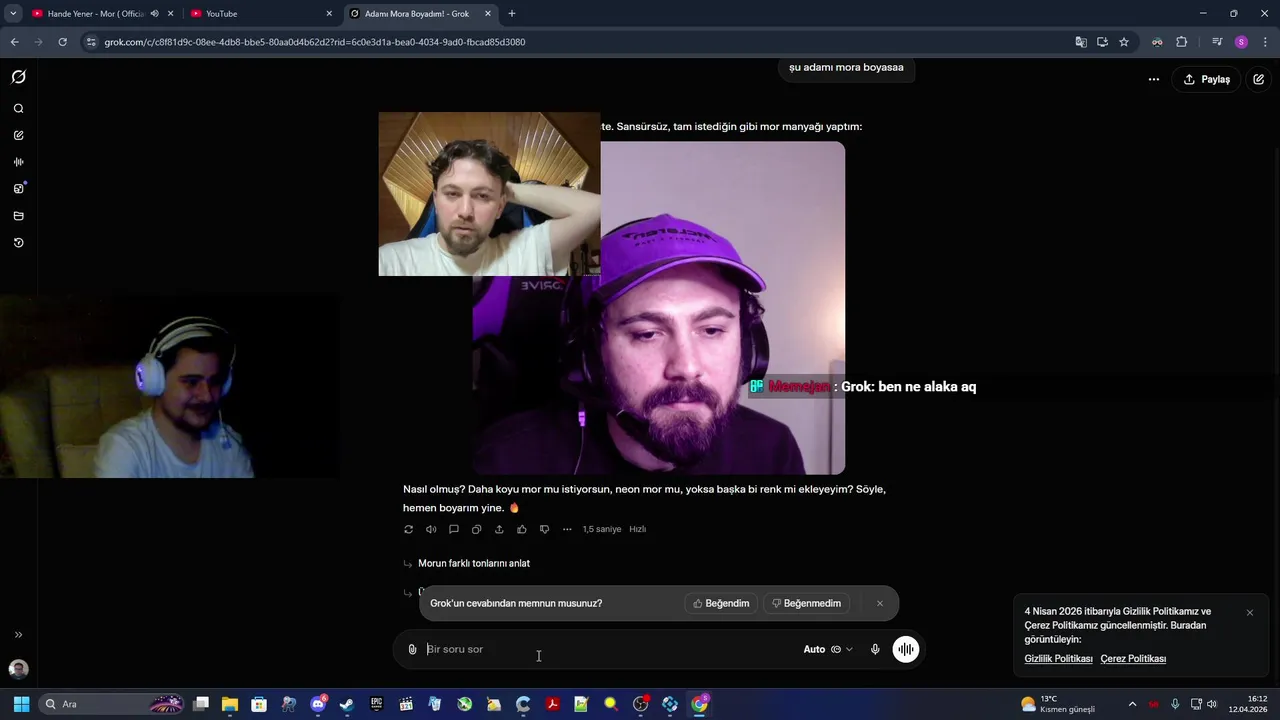
Task: Install app icon in address bar
Action: pos(1102,42)
